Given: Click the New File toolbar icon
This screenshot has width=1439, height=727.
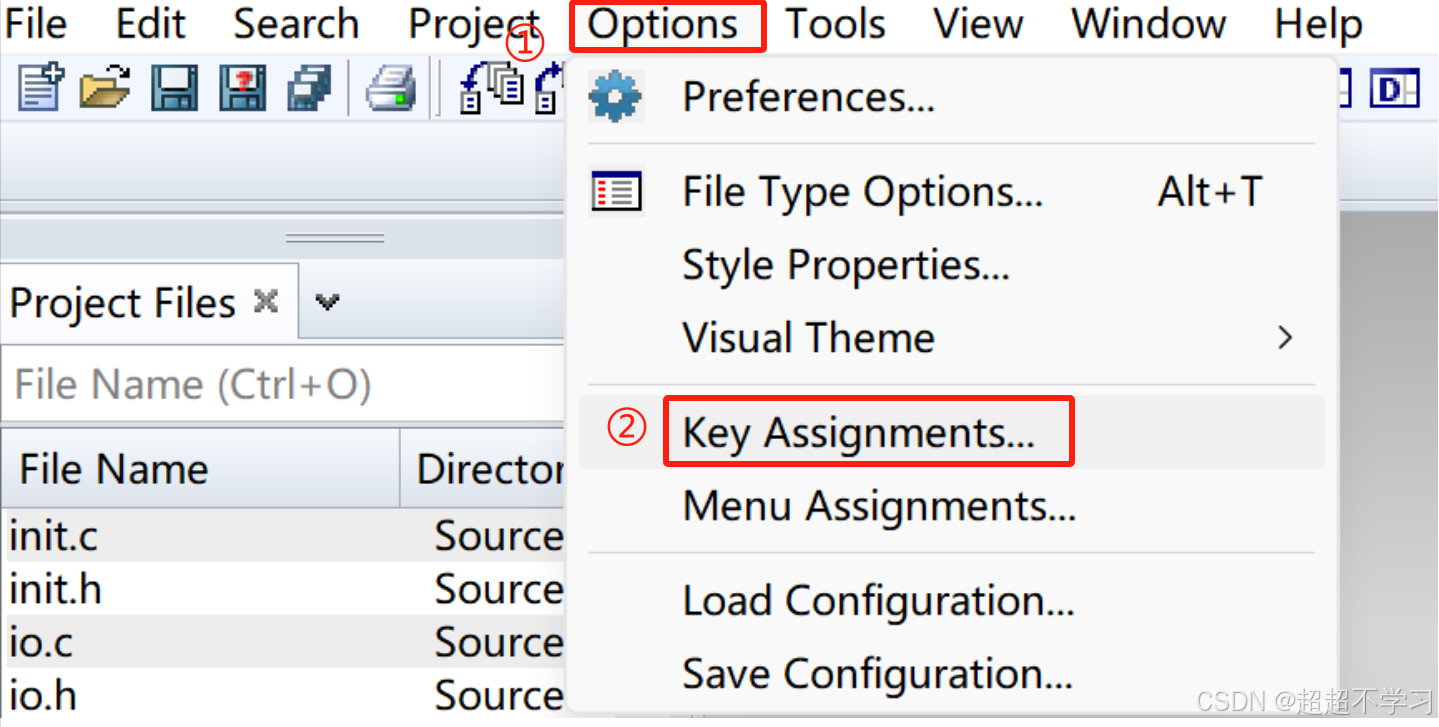Looking at the screenshot, I should pos(41,88).
